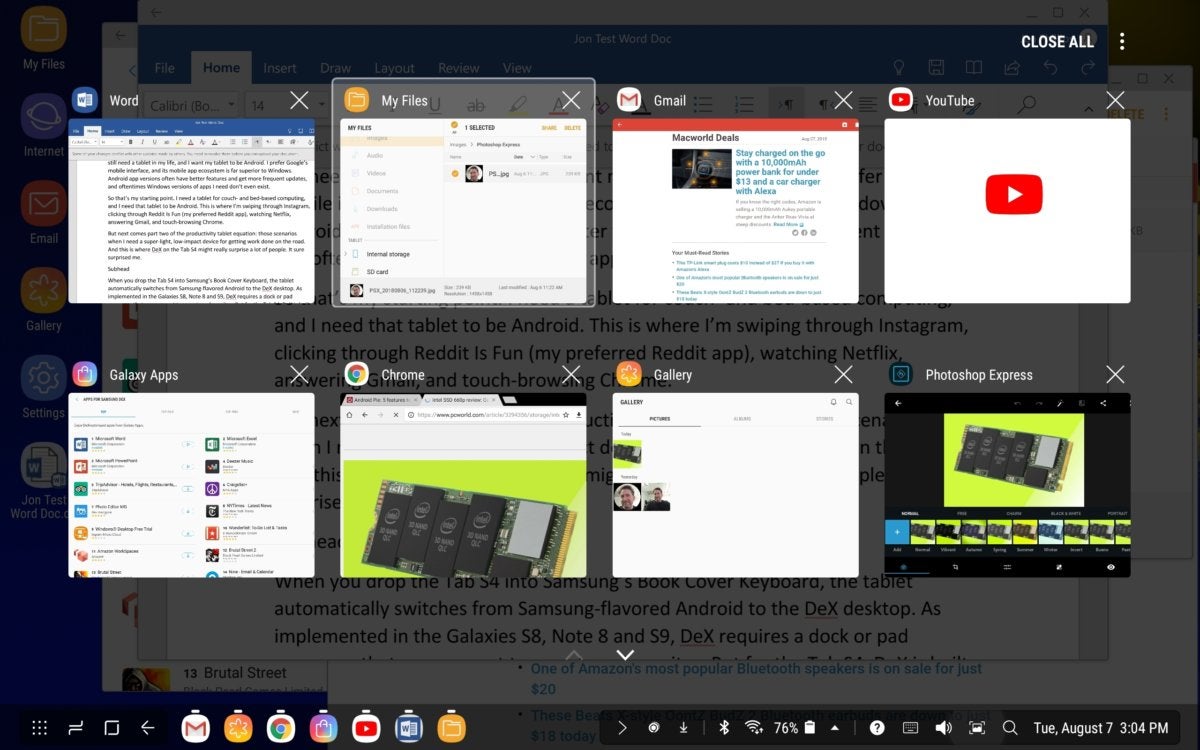Launch Gmail from the taskbar
This screenshot has width=1200, height=750.
(195, 728)
